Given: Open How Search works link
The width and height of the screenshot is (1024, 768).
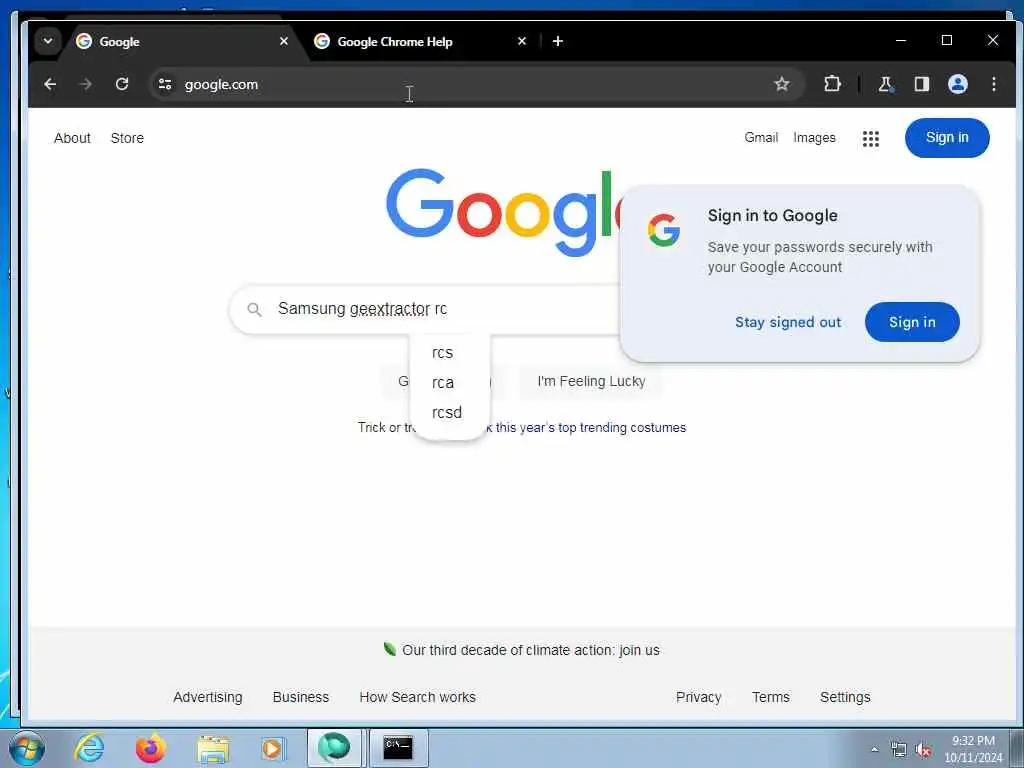Looking at the screenshot, I should (x=417, y=697).
